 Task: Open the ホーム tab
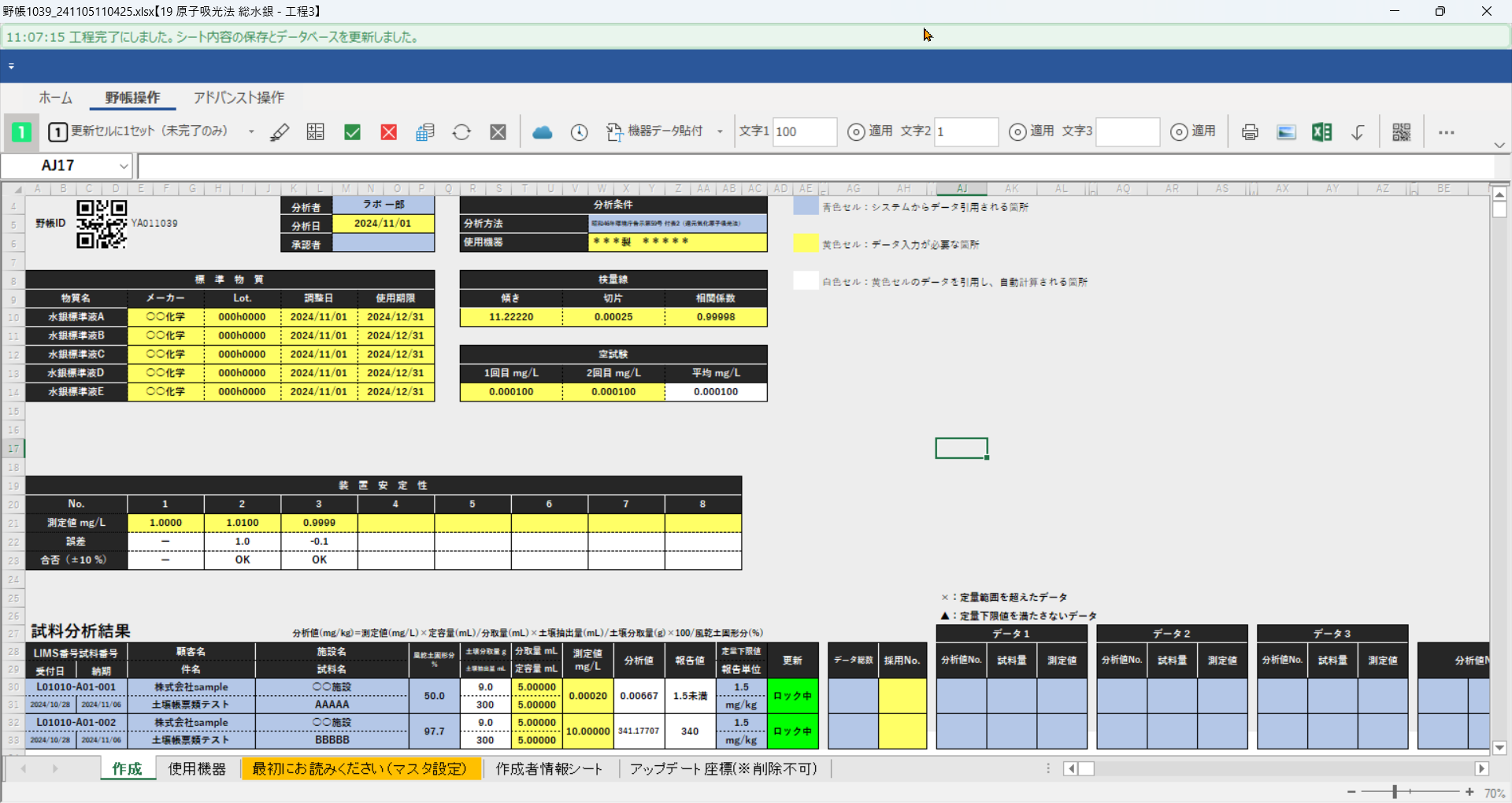click(56, 98)
